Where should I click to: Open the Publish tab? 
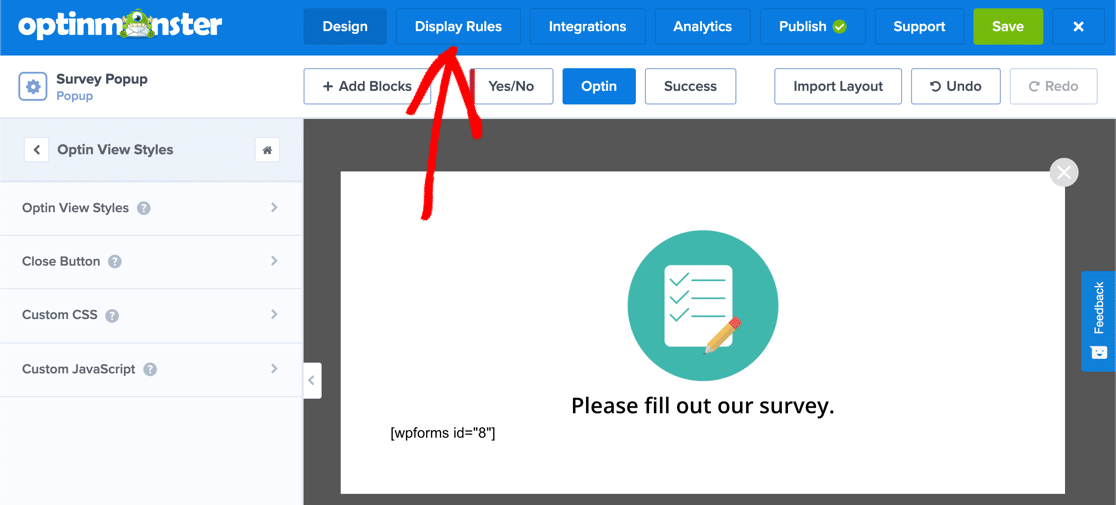pyautogui.click(x=813, y=26)
